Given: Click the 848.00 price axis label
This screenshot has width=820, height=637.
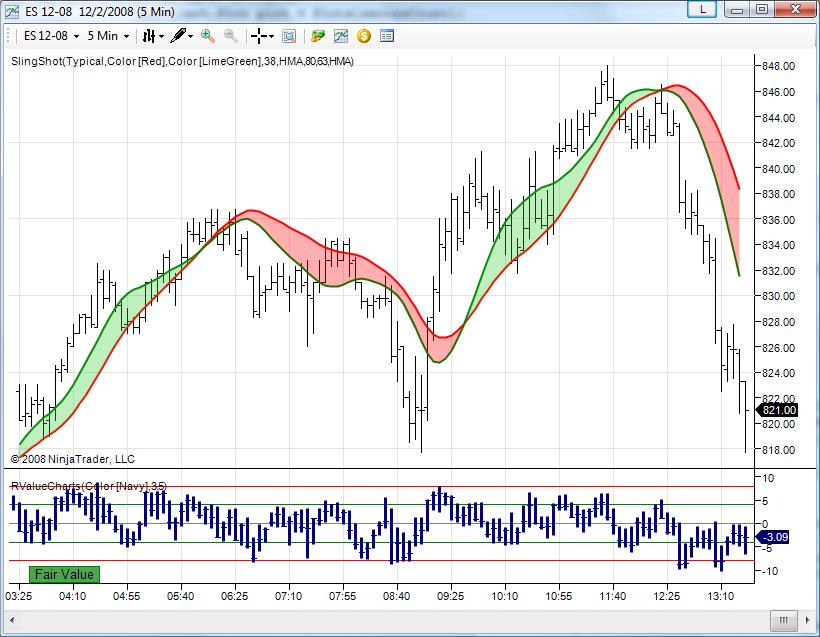Looking at the screenshot, I should click(779, 66).
